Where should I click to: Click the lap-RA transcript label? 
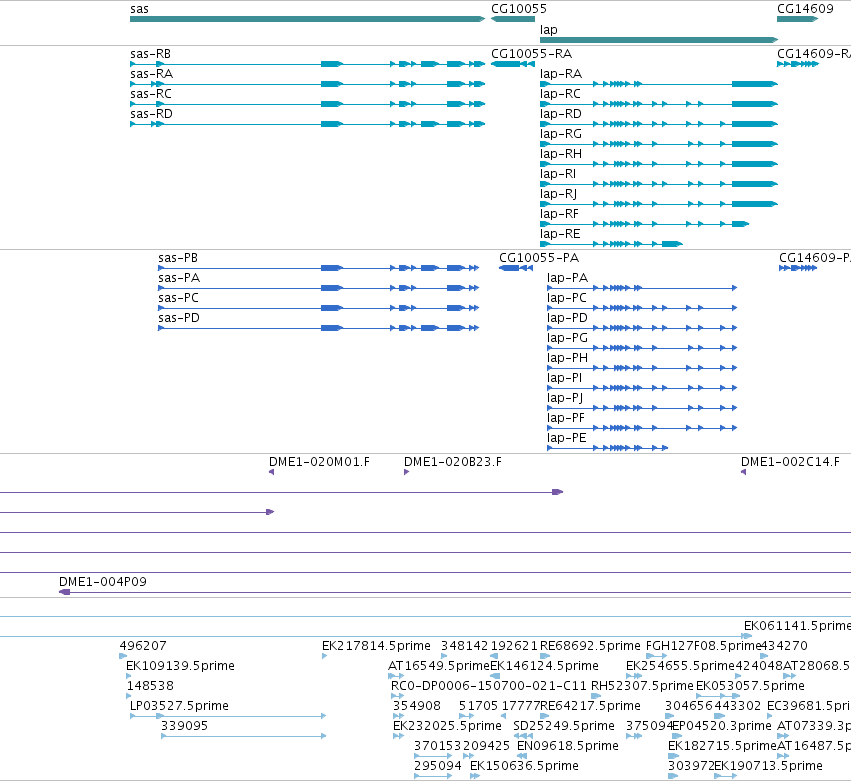(x=561, y=74)
